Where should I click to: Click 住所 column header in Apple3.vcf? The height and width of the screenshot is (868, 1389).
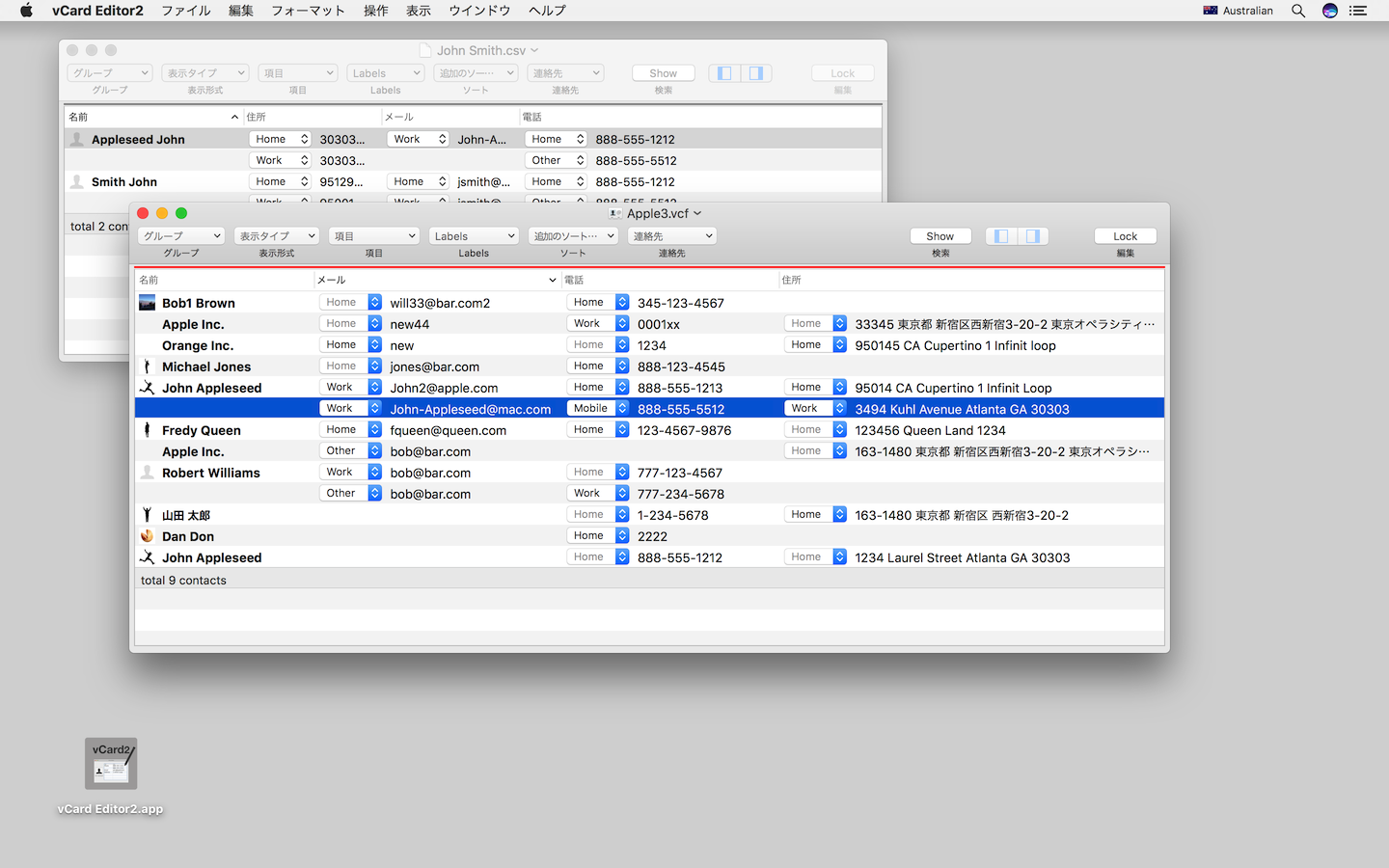point(970,281)
